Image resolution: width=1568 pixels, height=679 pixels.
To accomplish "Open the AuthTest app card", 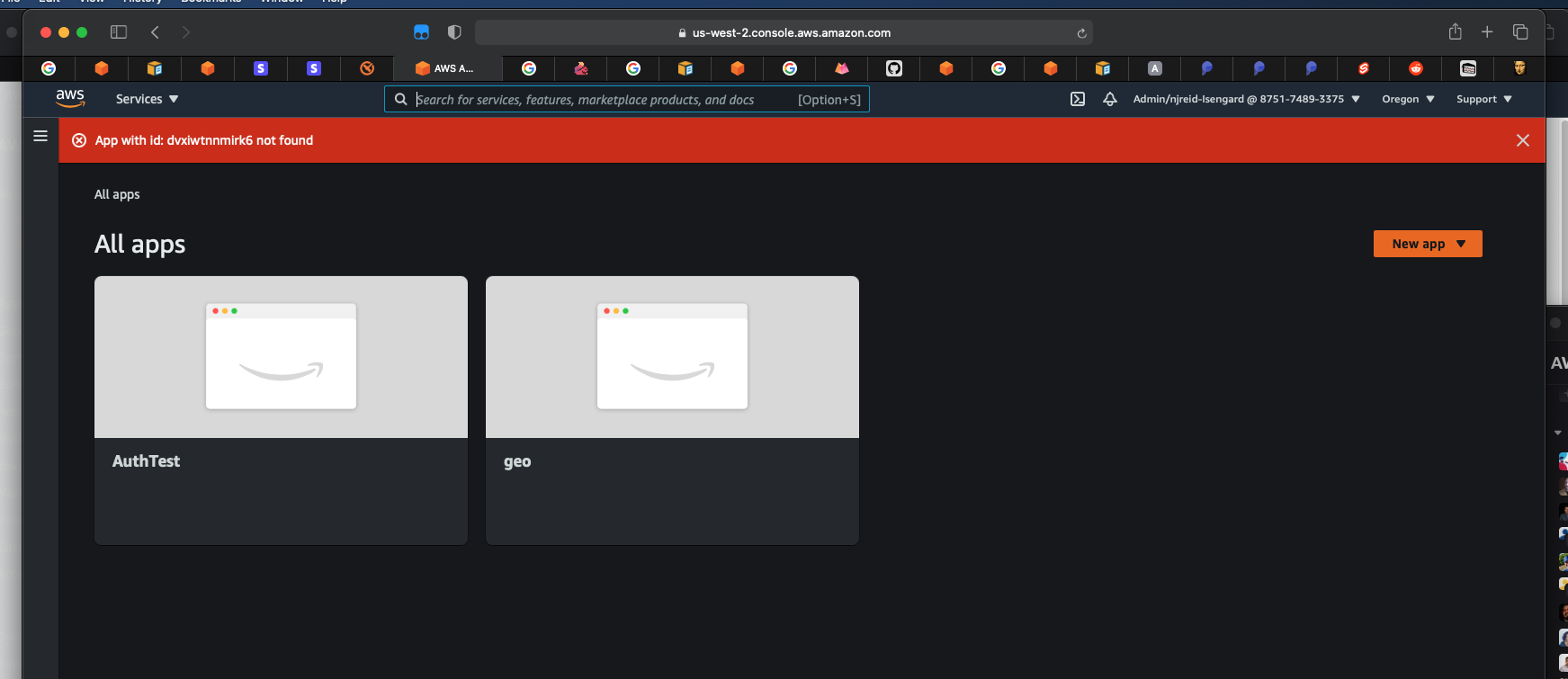I will 281,410.
